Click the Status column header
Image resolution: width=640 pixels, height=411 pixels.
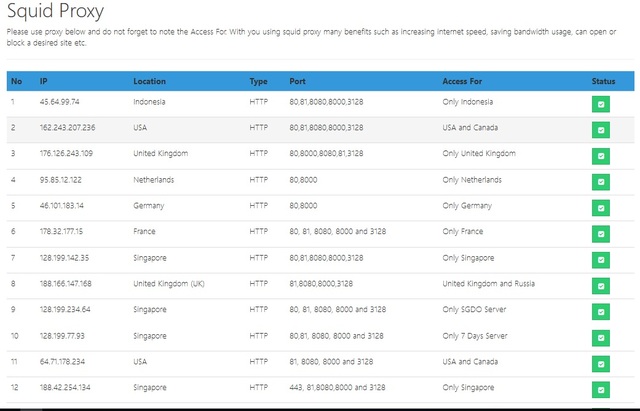(603, 81)
